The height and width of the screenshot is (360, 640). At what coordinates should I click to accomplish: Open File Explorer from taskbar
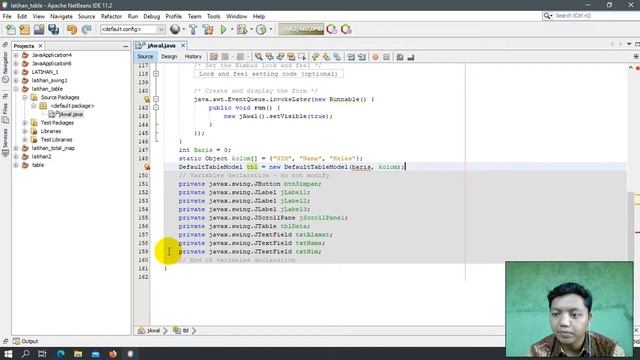pyautogui.click(x=78, y=354)
